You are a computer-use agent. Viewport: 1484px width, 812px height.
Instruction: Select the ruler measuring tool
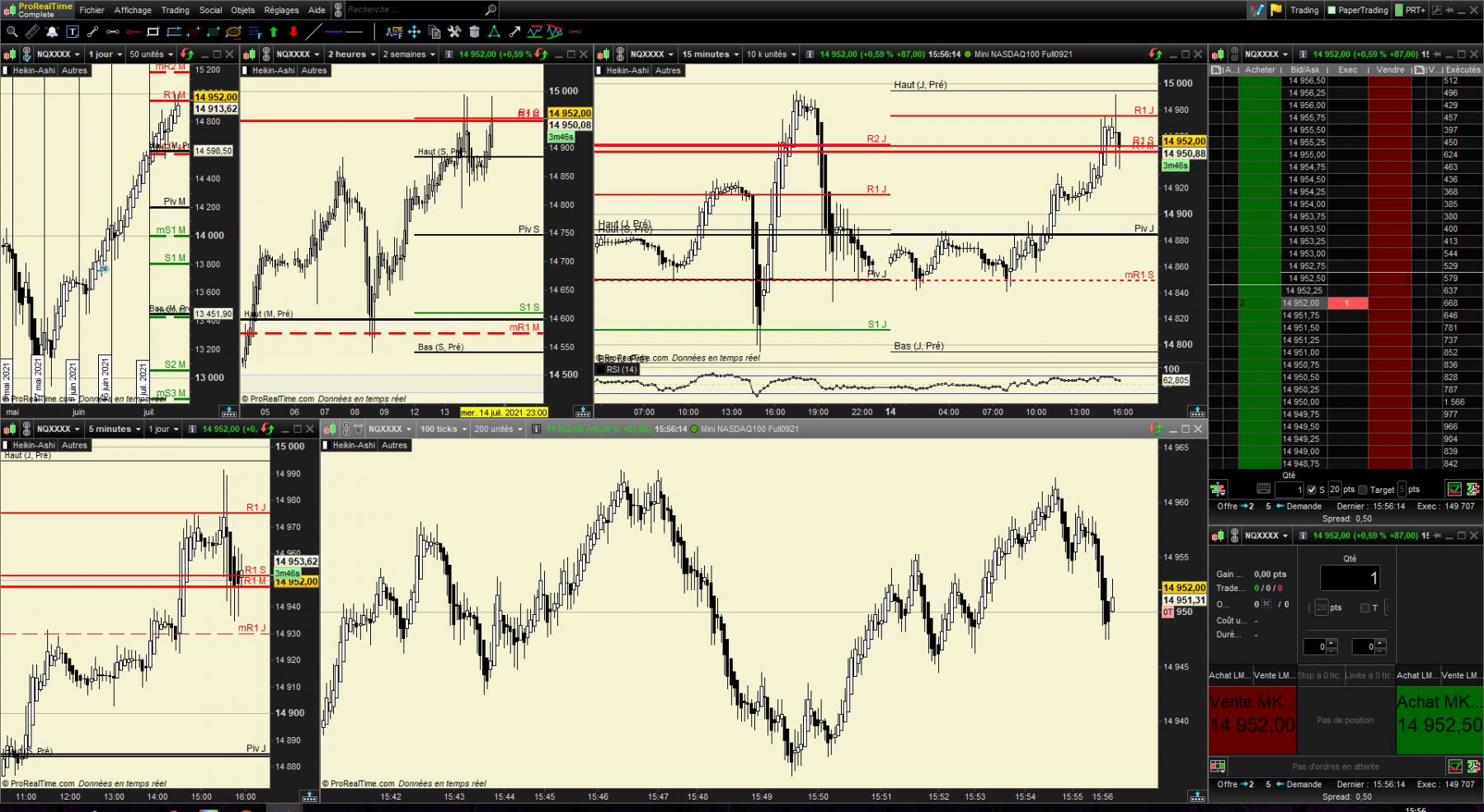pos(32,32)
